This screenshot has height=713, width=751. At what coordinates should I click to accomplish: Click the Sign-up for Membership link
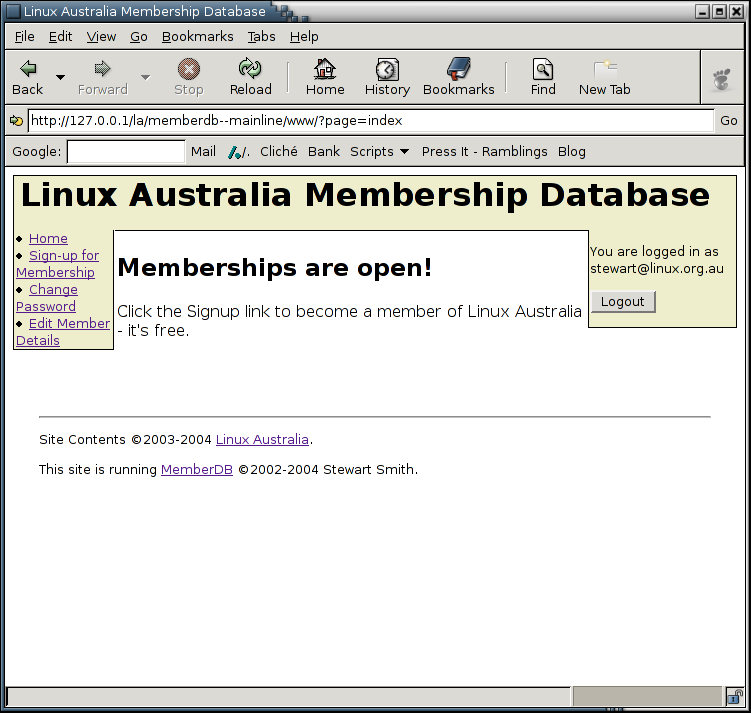(57, 264)
